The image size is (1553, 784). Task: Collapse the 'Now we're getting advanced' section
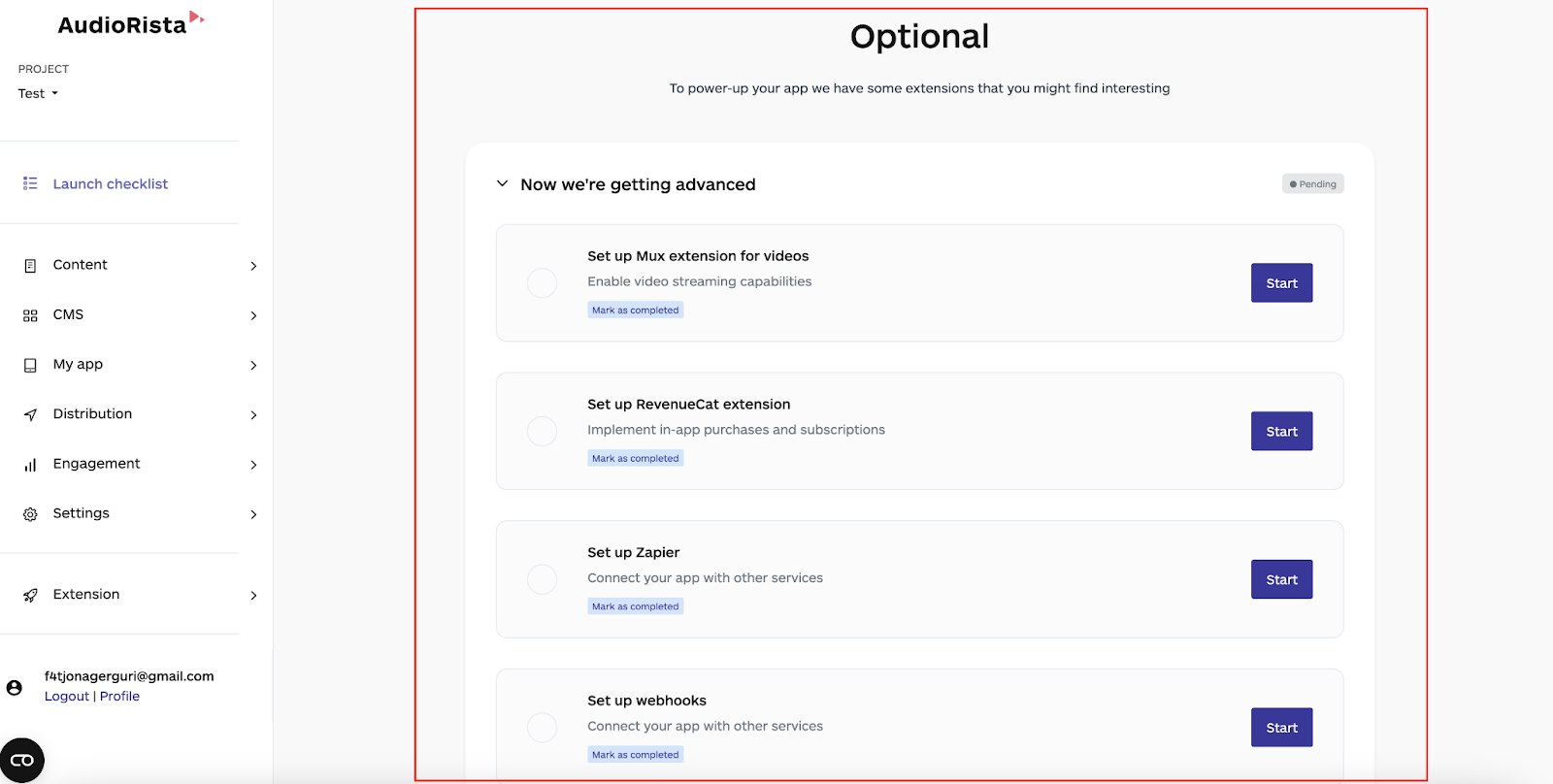pyautogui.click(x=502, y=183)
